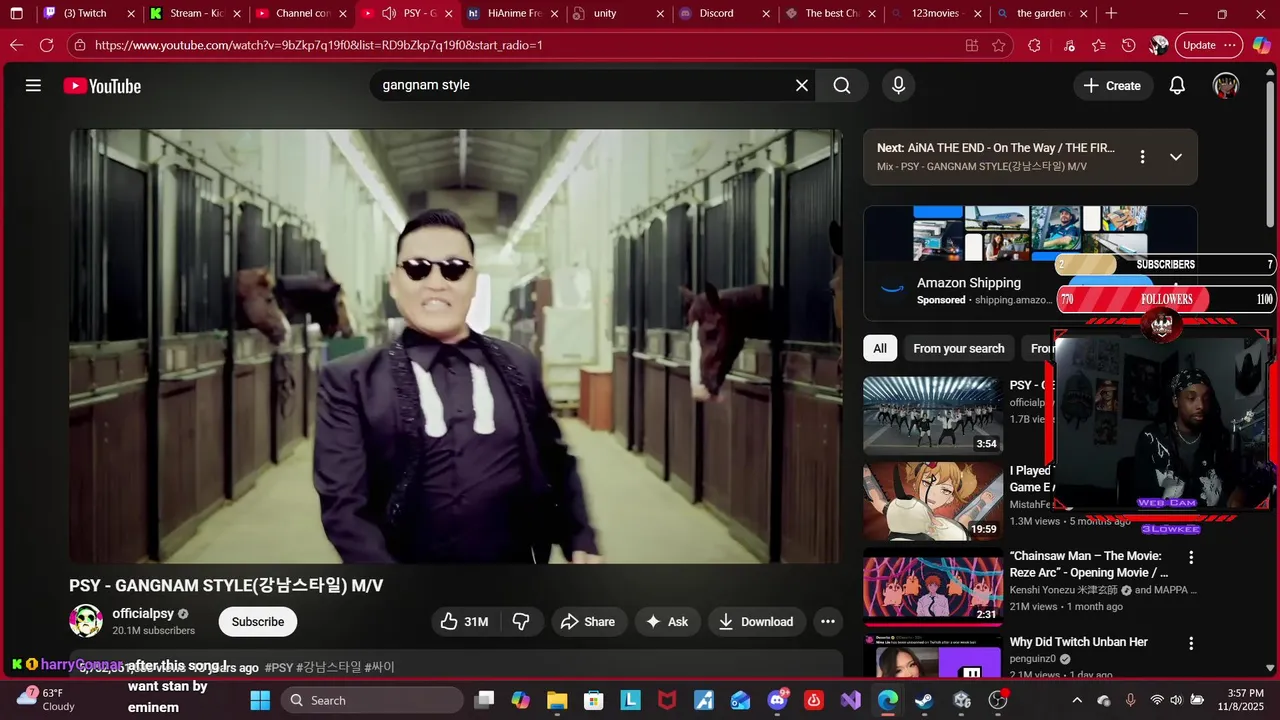Open the officialpsy channel name link
The height and width of the screenshot is (720, 1280).
coord(143,614)
